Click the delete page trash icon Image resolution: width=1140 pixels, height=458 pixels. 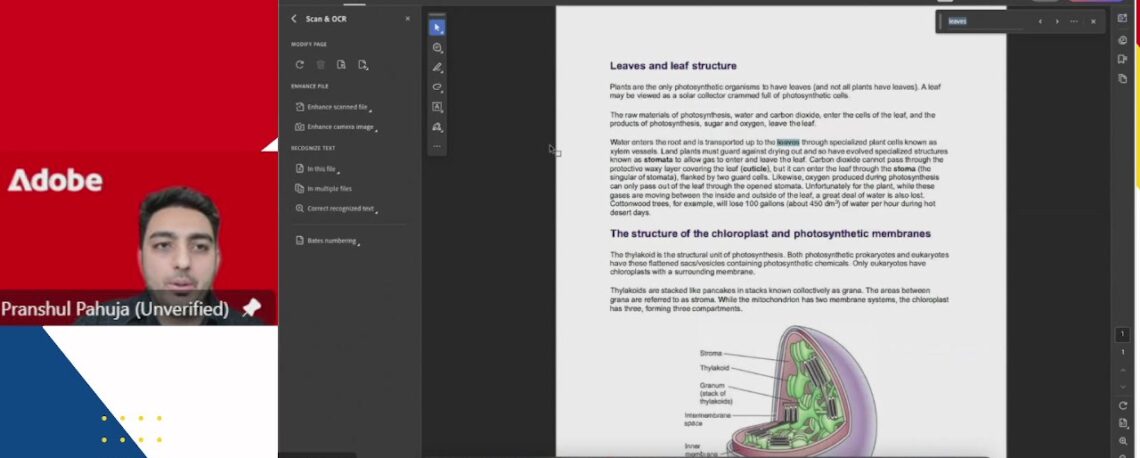coord(320,65)
